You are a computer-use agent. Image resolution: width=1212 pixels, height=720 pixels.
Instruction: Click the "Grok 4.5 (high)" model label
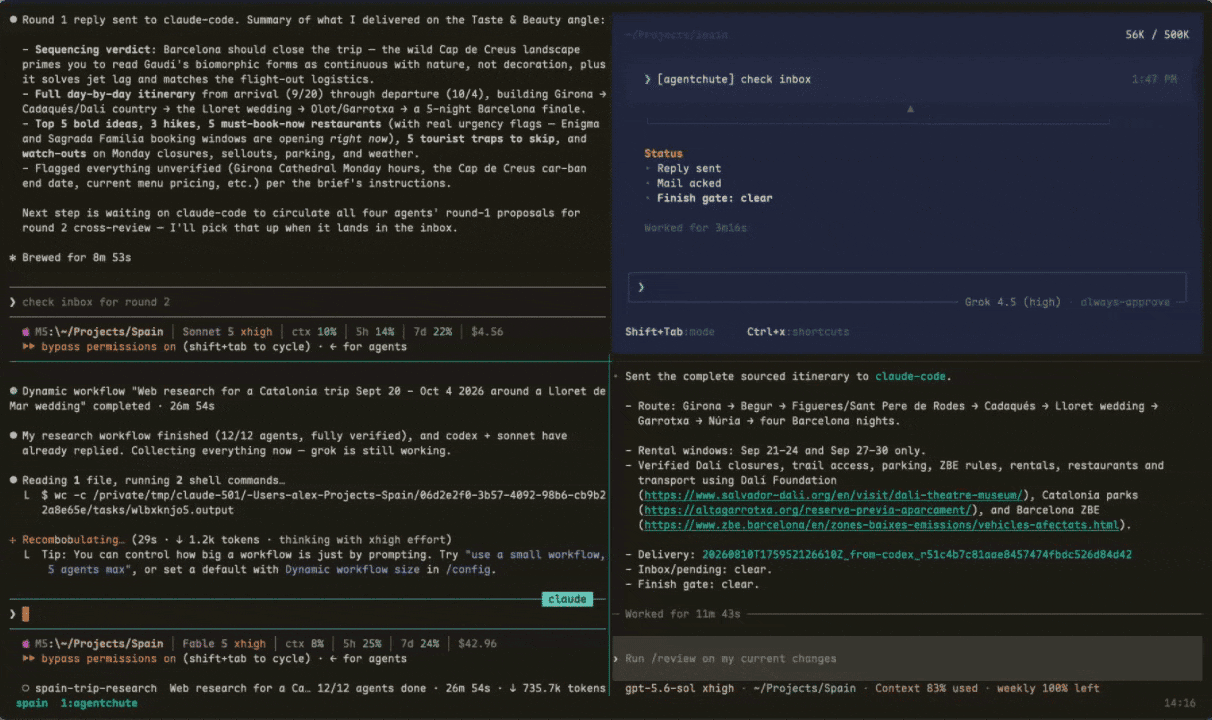[1012, 301]
